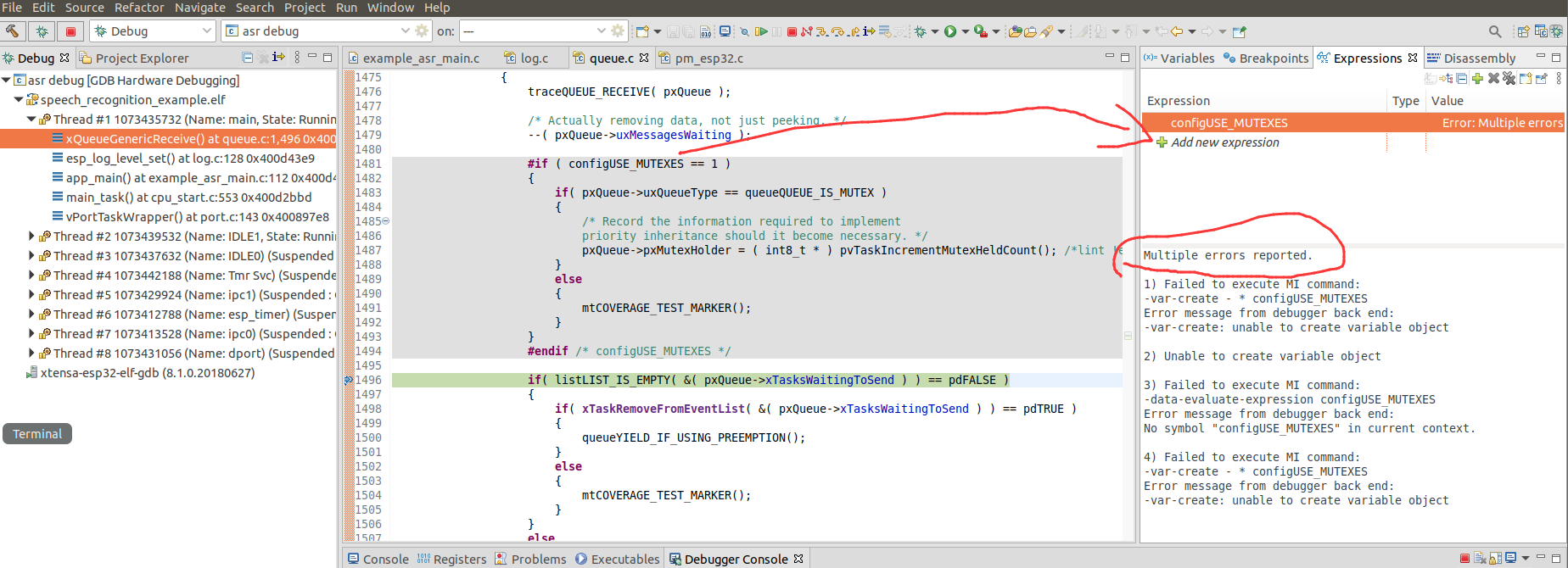Close the queue.c editor tab

(644, 58)
